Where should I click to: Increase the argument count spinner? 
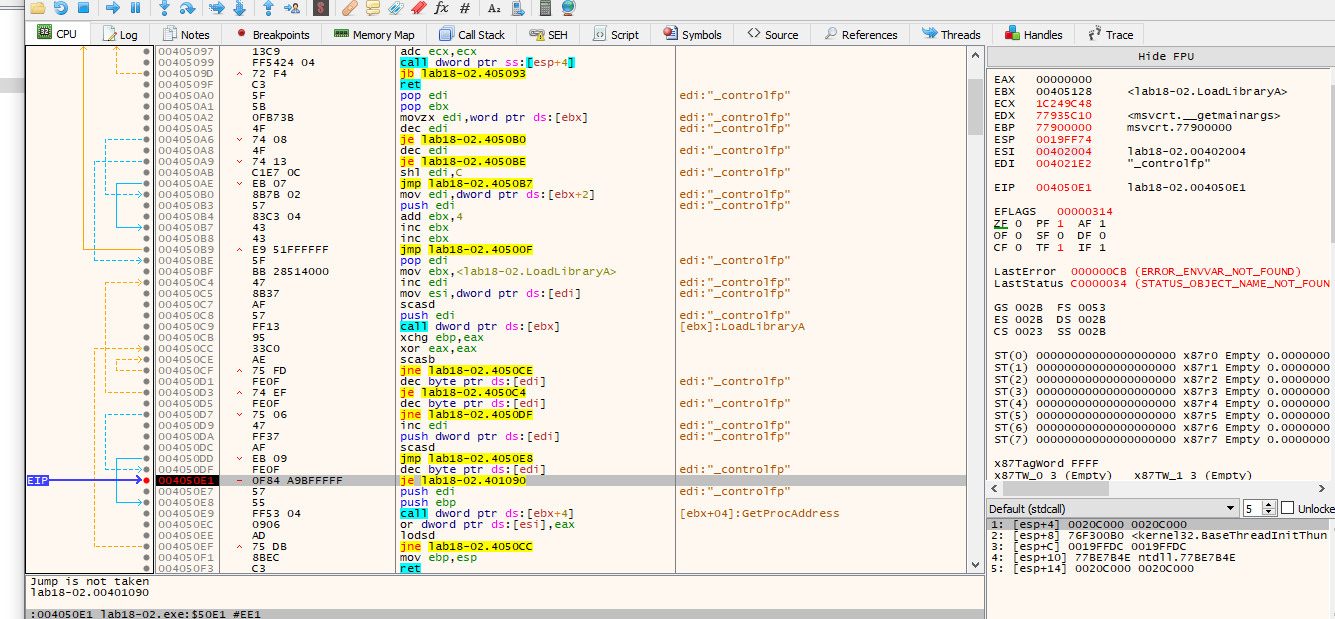(x=1270, y=504)
